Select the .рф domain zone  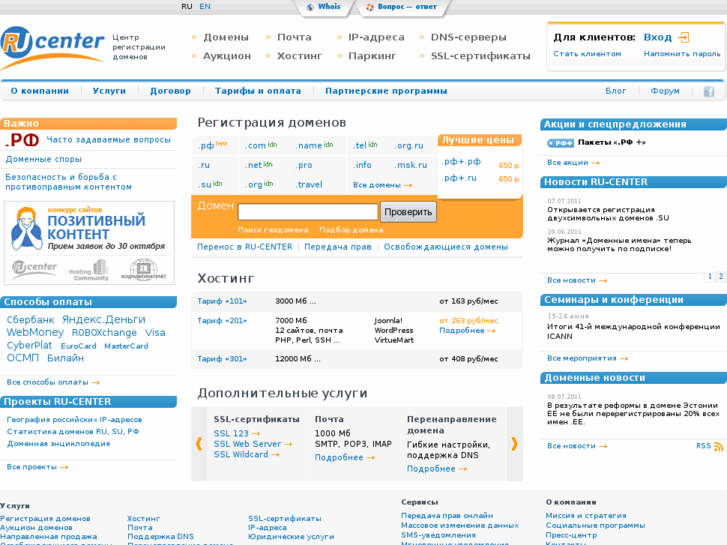(206, 146)
